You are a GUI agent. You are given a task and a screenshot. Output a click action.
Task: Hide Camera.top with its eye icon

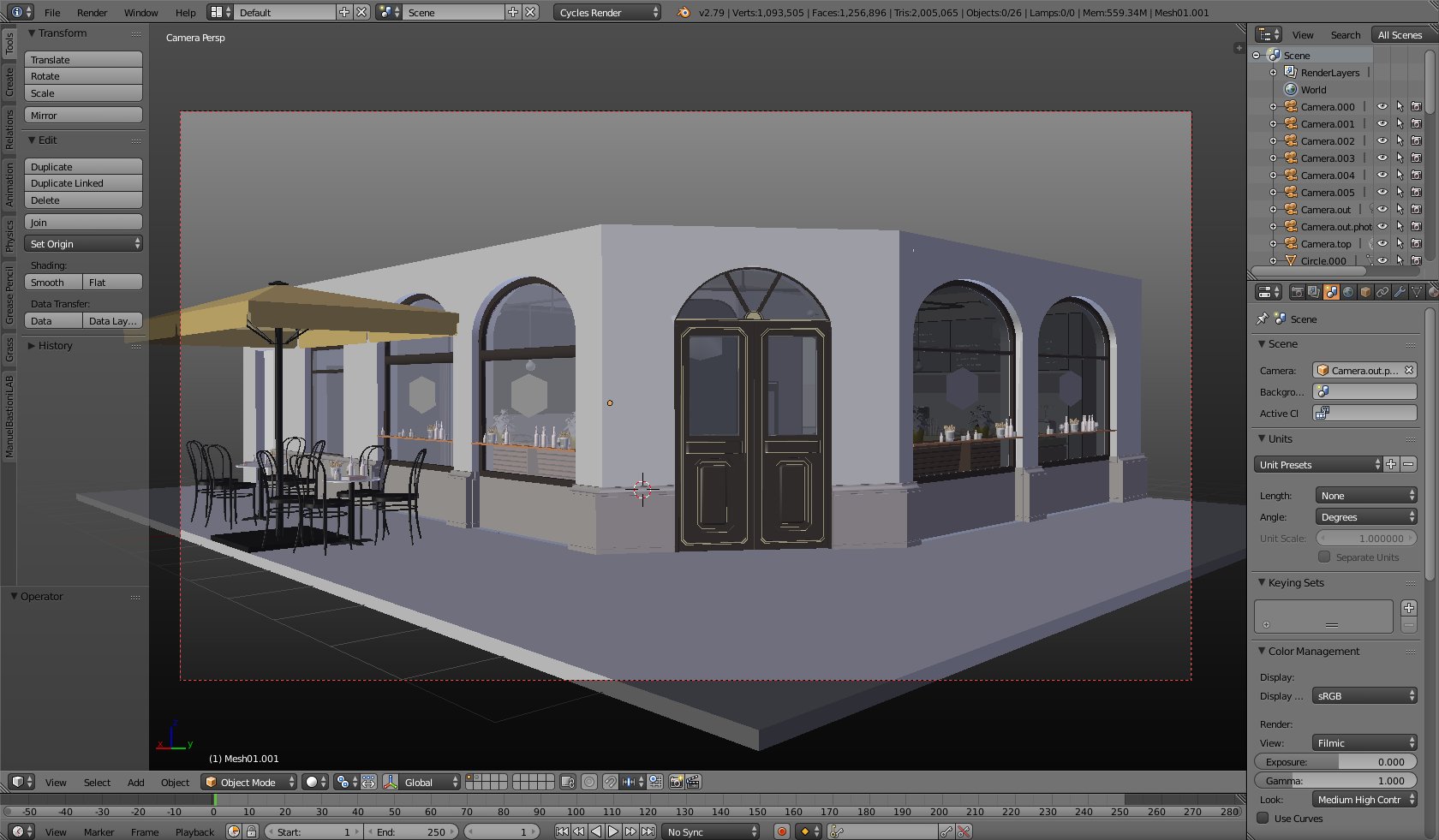(1382, 243)
